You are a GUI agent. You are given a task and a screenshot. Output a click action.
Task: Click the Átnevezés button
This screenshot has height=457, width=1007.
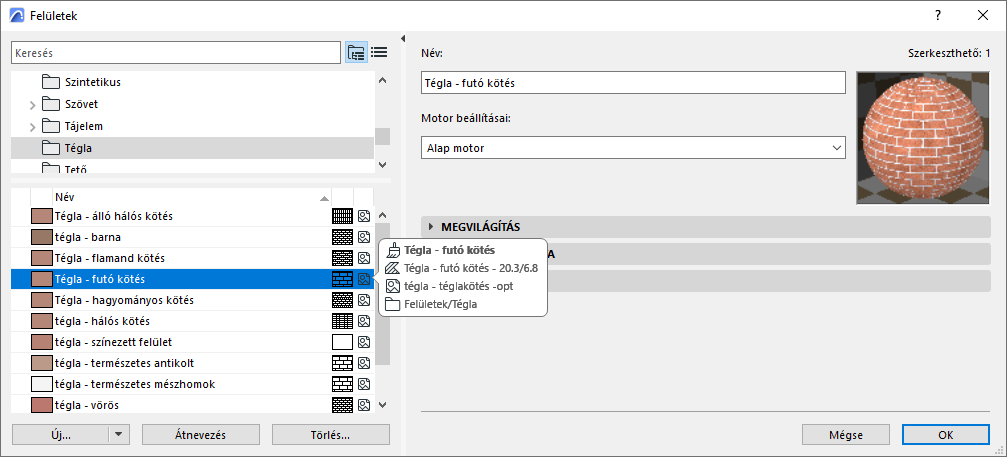click(x=201, y=435)
